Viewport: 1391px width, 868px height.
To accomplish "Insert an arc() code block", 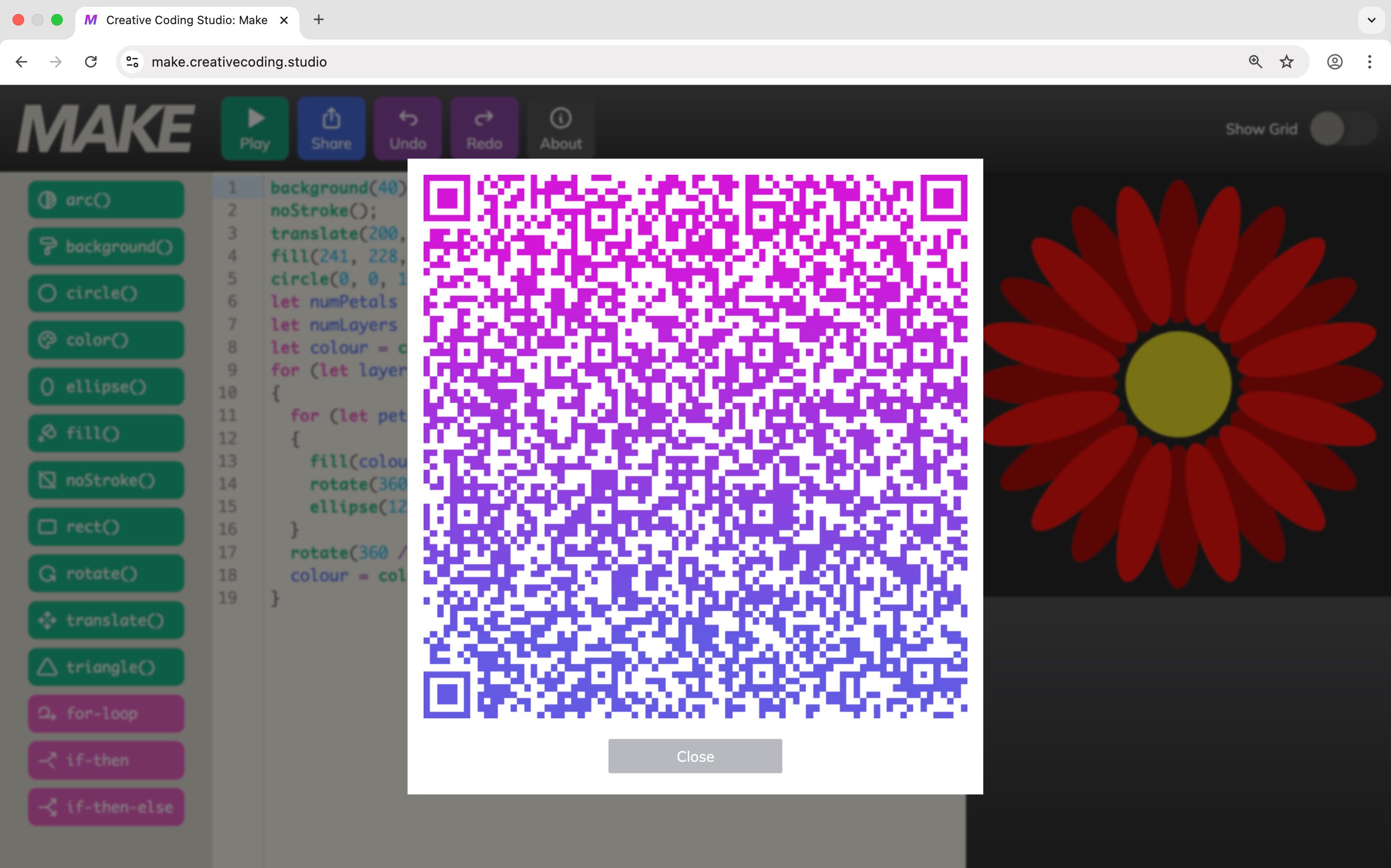I will coord(106,200).
